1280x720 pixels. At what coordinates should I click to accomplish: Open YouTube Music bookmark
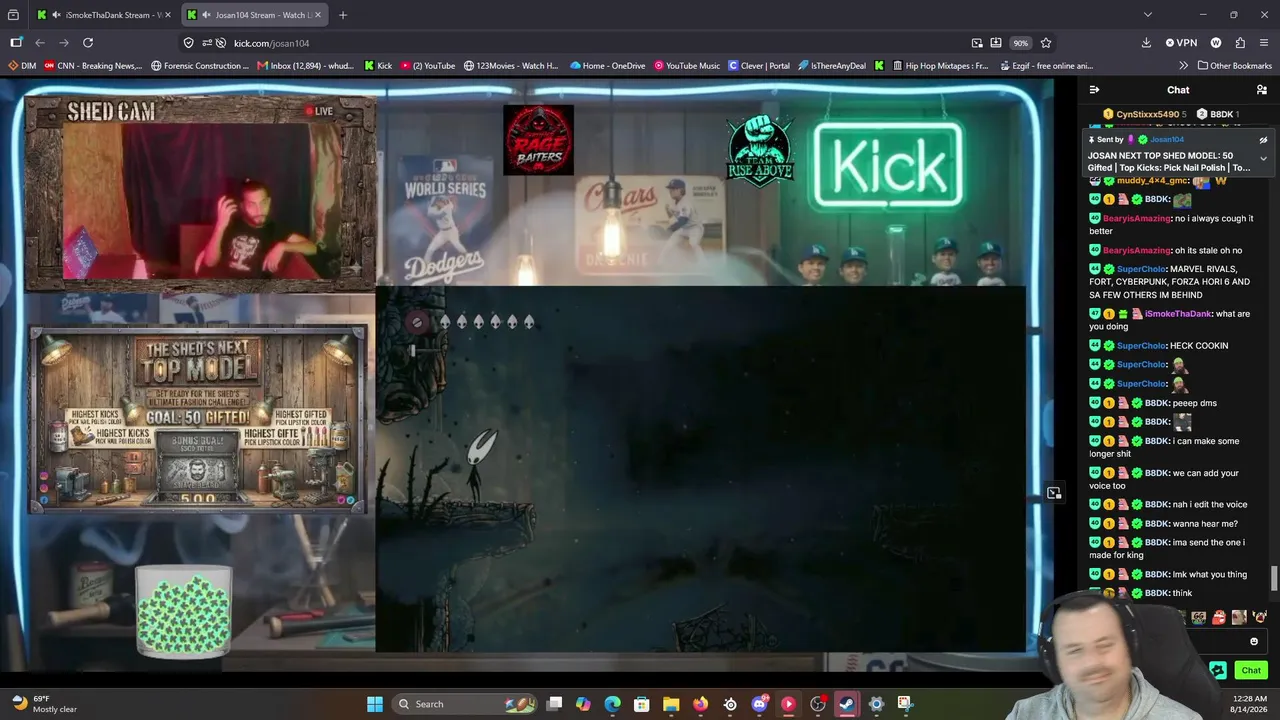pos(687,66)
